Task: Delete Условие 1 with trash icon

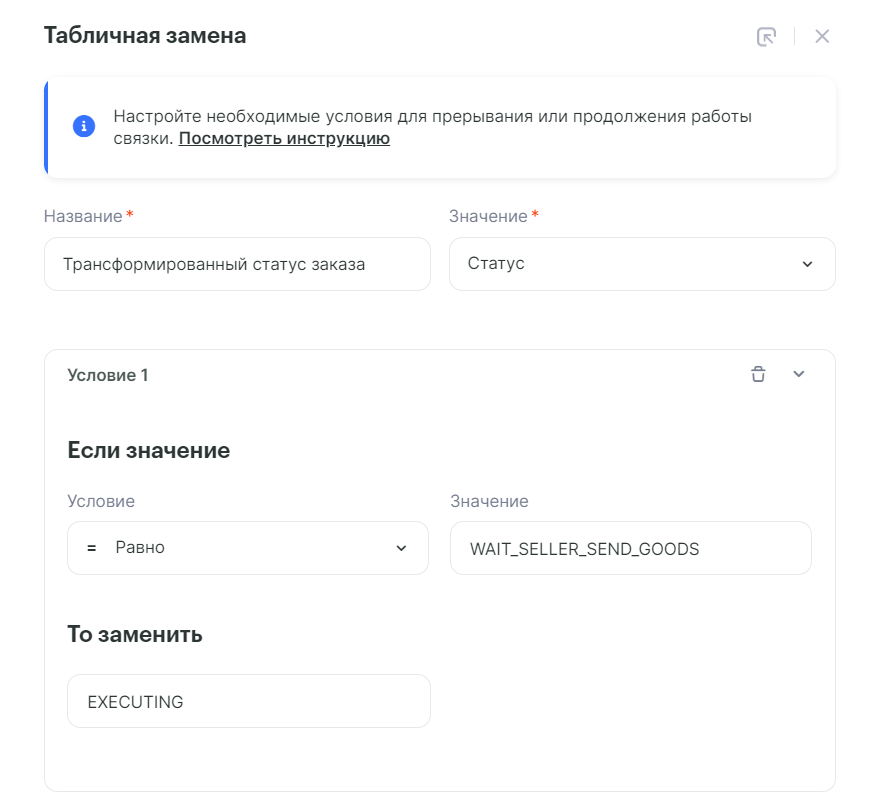Action: (758, 374)
